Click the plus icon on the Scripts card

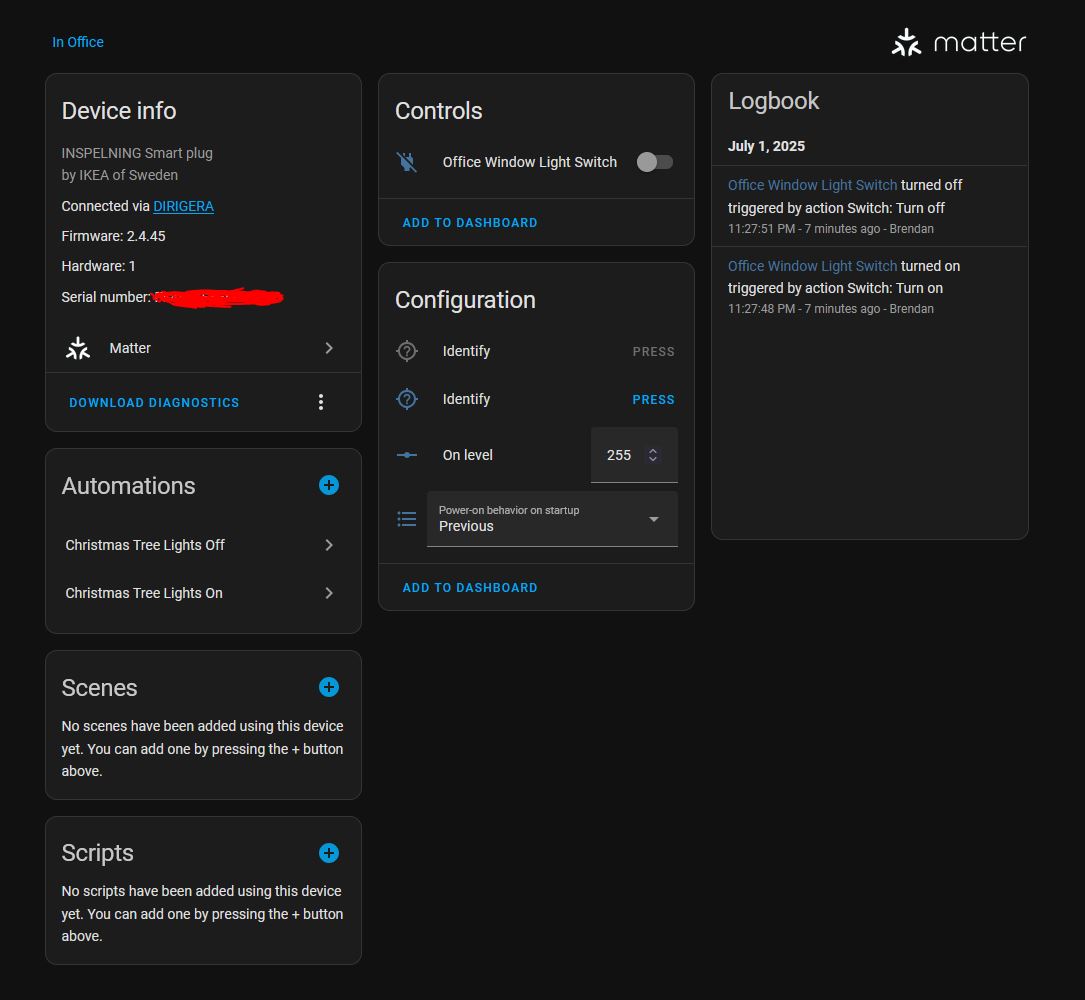[328, 853]
